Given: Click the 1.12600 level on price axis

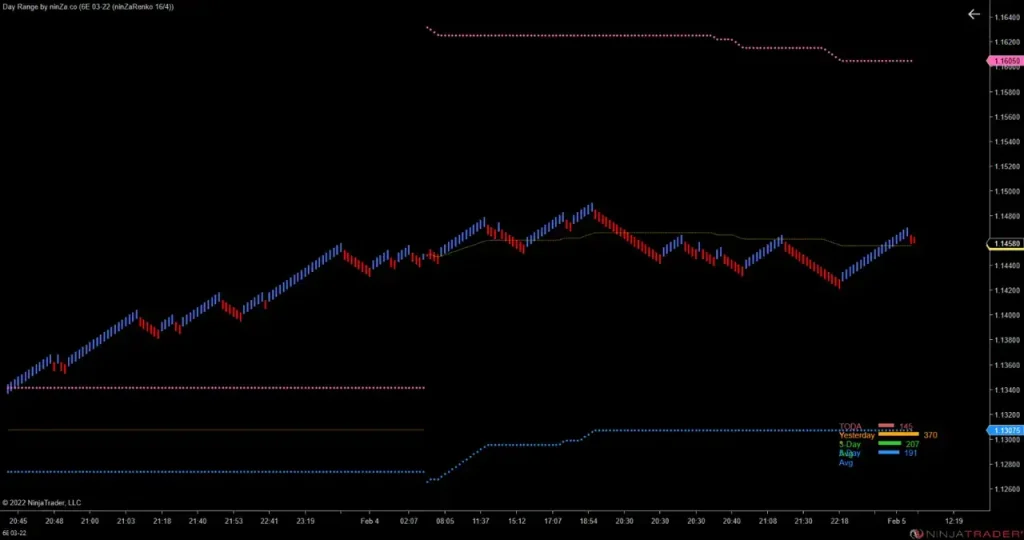Looking at the screenshot, I should pyautogui.click(x=1004, y=489).
